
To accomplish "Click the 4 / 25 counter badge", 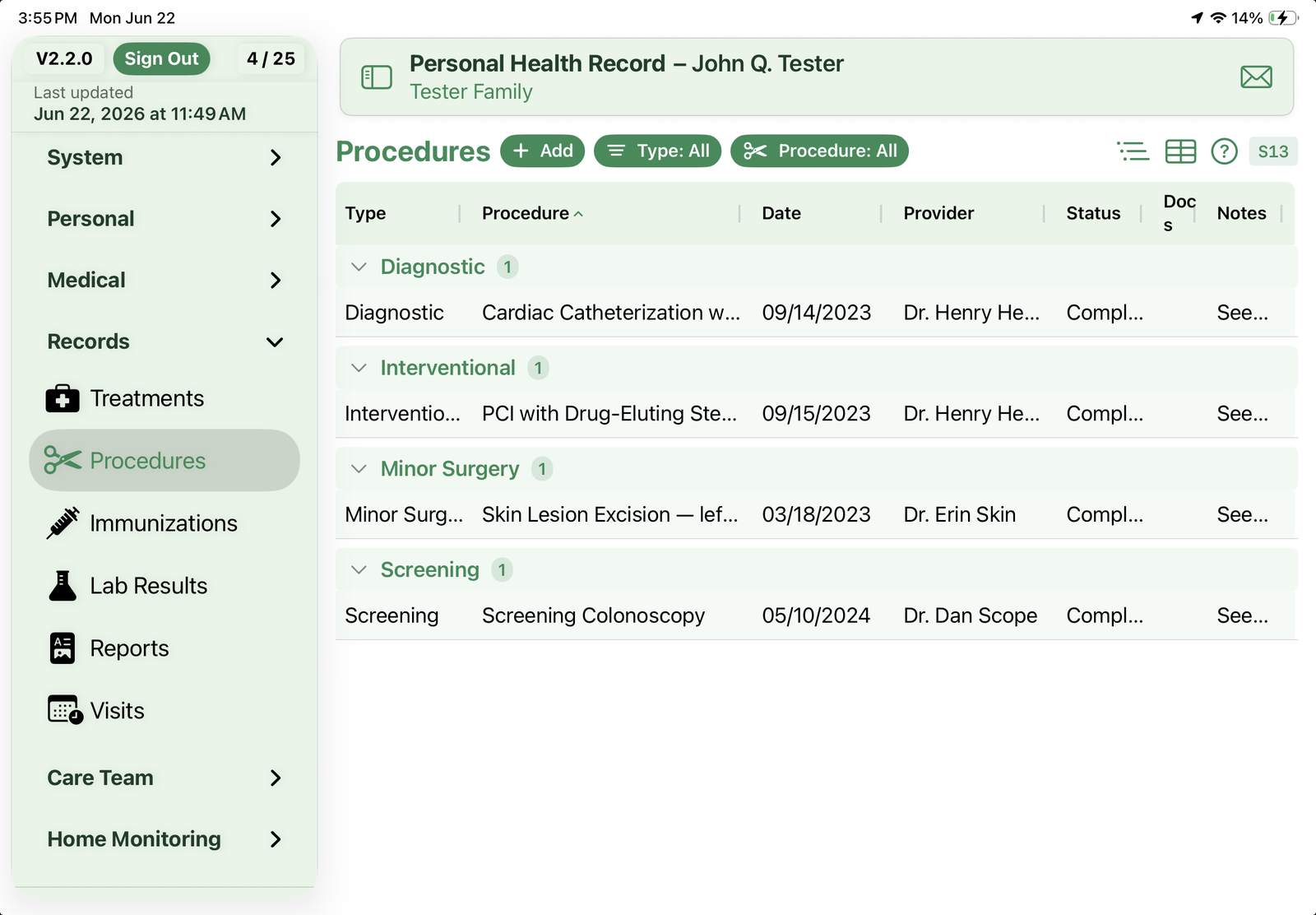I will coord(271,58).
